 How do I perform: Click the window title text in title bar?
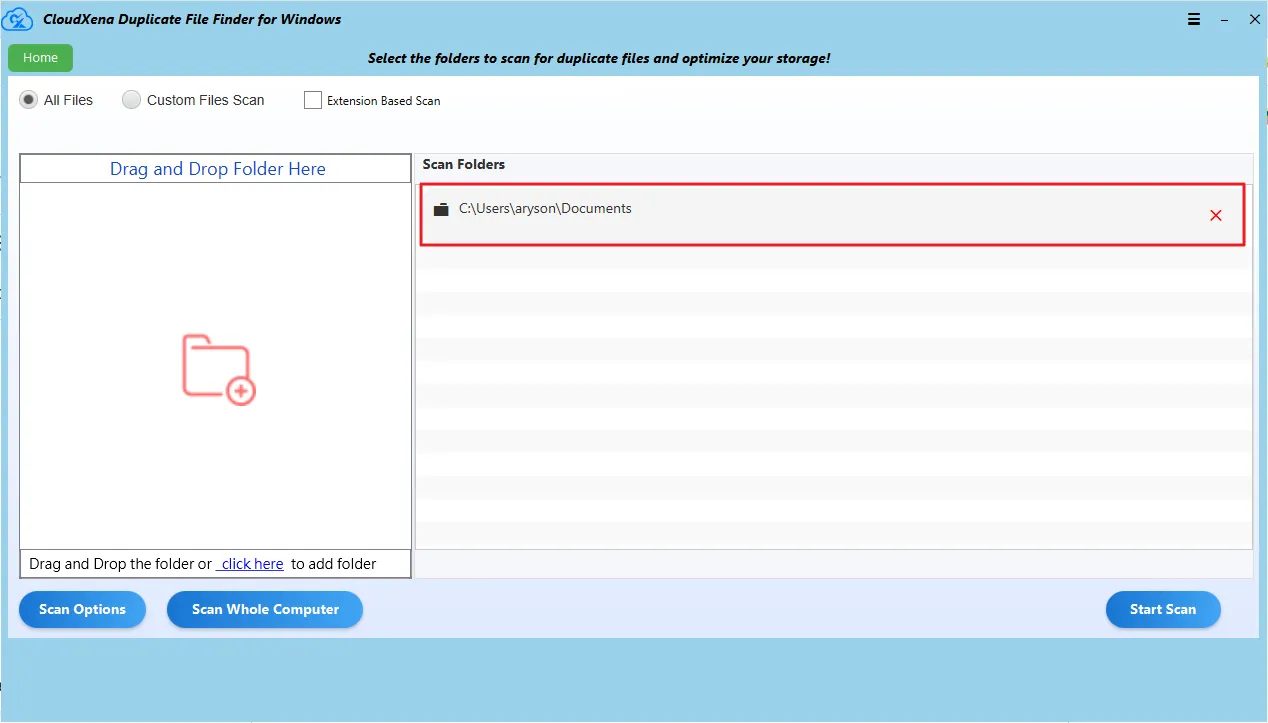[192, 19]
